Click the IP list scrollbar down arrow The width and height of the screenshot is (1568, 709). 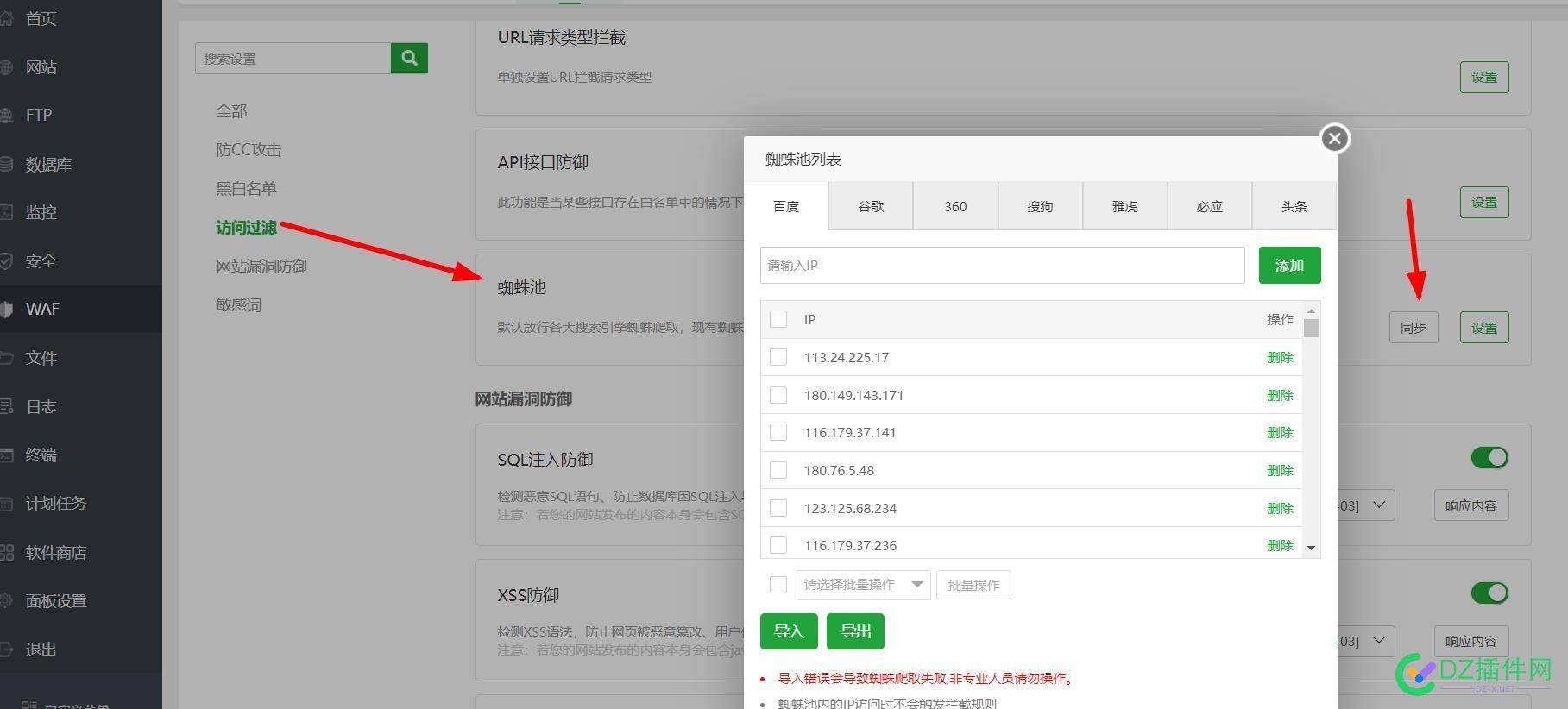1311,548
